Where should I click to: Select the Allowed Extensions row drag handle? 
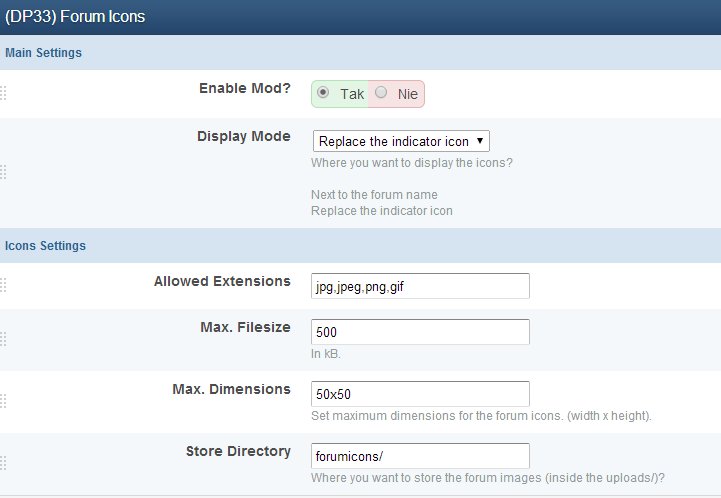click(3, 285)
